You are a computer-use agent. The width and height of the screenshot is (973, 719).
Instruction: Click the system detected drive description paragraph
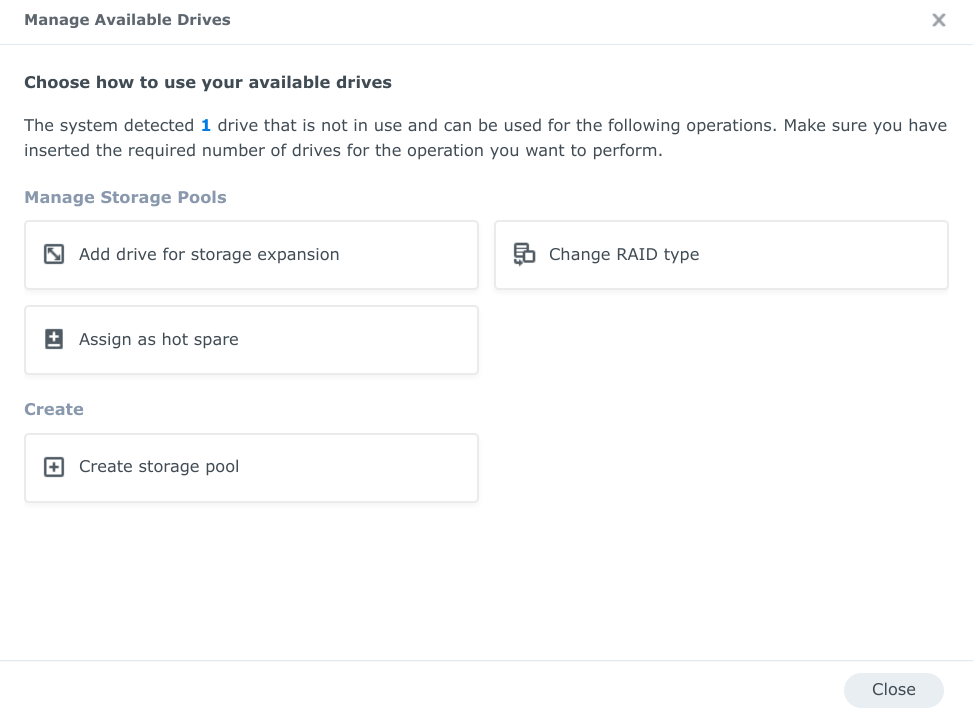click(480, 139)
